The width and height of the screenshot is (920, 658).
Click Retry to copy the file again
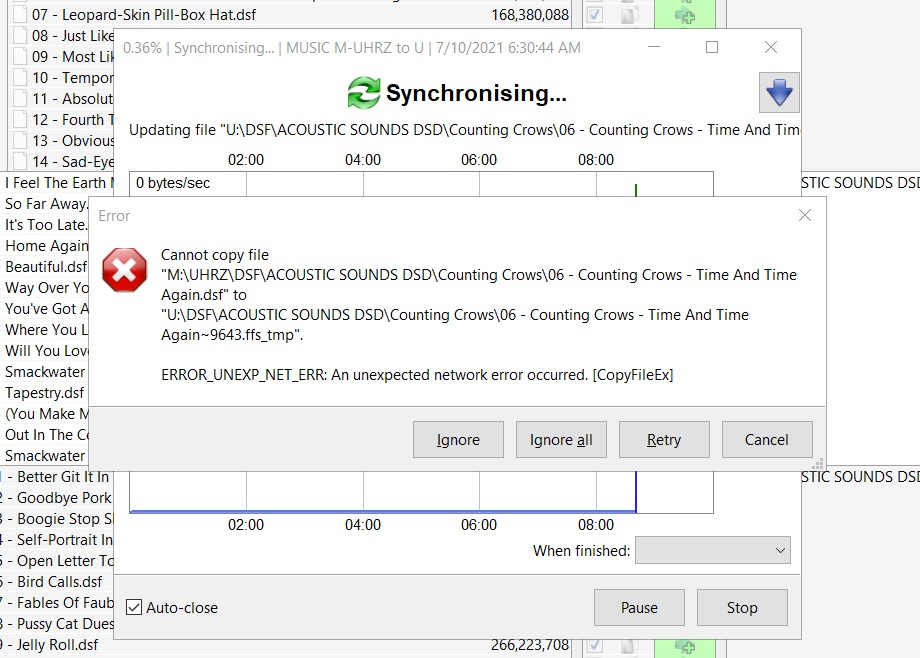point(664,440)
